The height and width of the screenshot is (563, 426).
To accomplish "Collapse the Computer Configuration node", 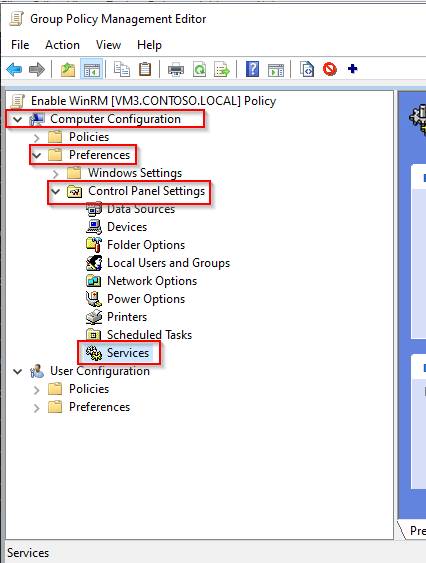I will click(17, 120).
